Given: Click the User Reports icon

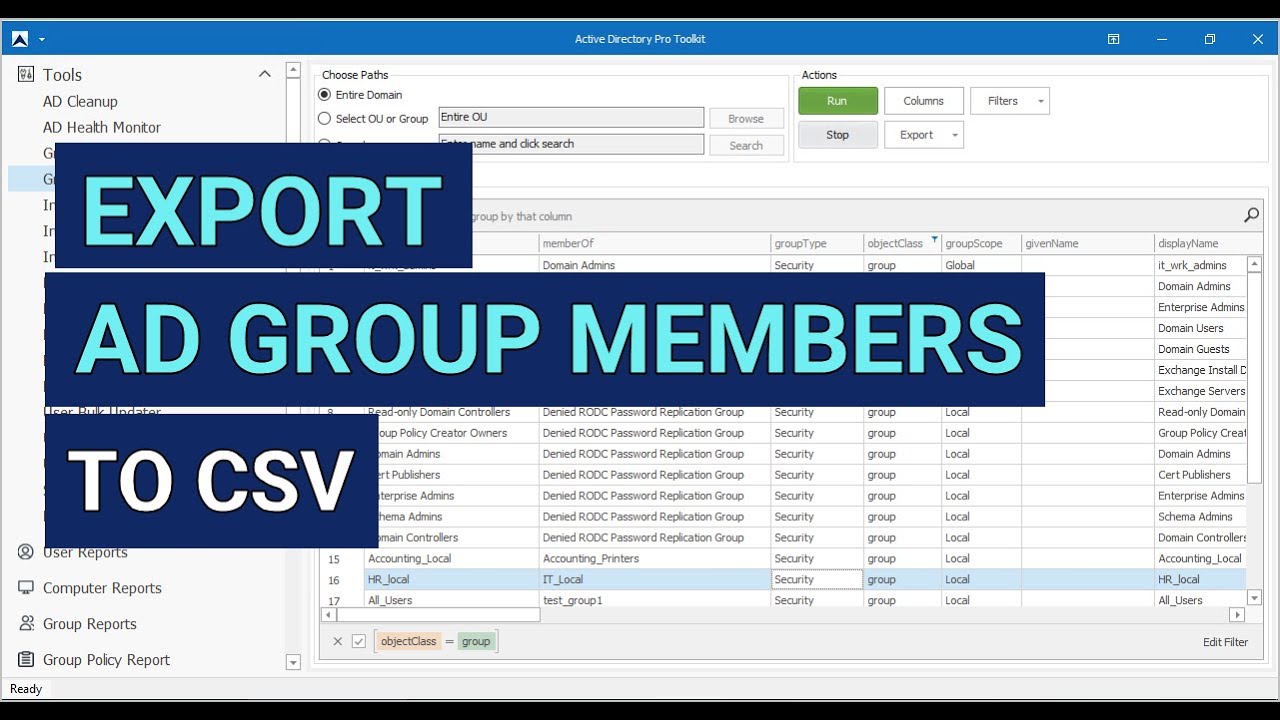Looking at the screenshot, I should [26, 552].
